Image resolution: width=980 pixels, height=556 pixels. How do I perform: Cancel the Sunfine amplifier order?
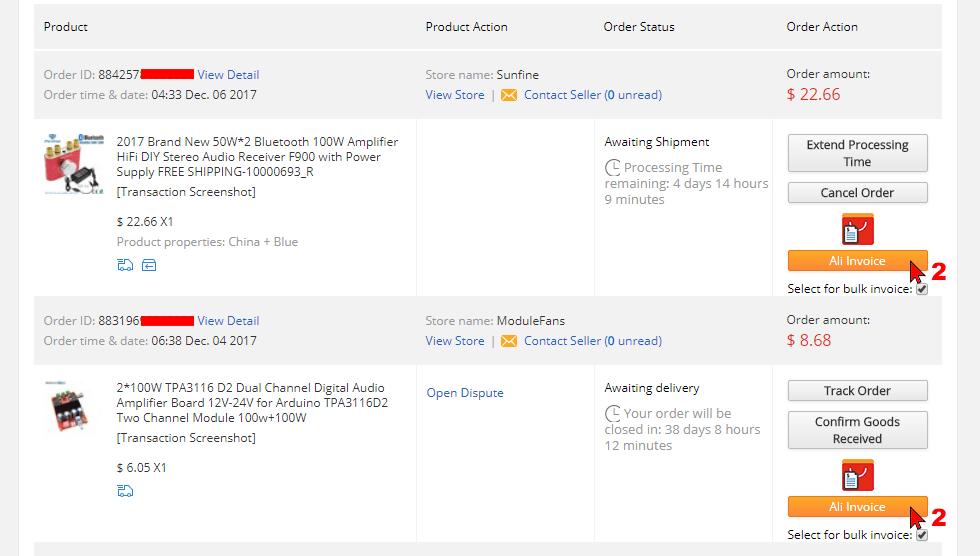(858, 192)
